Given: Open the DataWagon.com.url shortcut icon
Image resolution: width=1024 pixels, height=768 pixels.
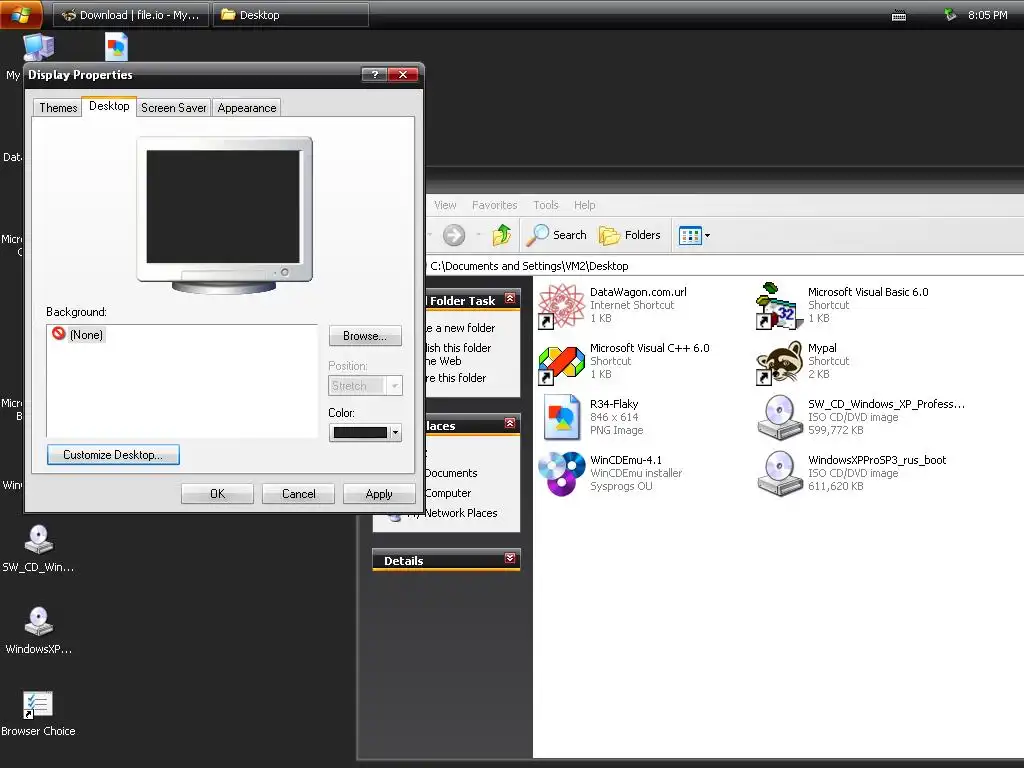Looking at the screenshot, I should tap(561, 306).
